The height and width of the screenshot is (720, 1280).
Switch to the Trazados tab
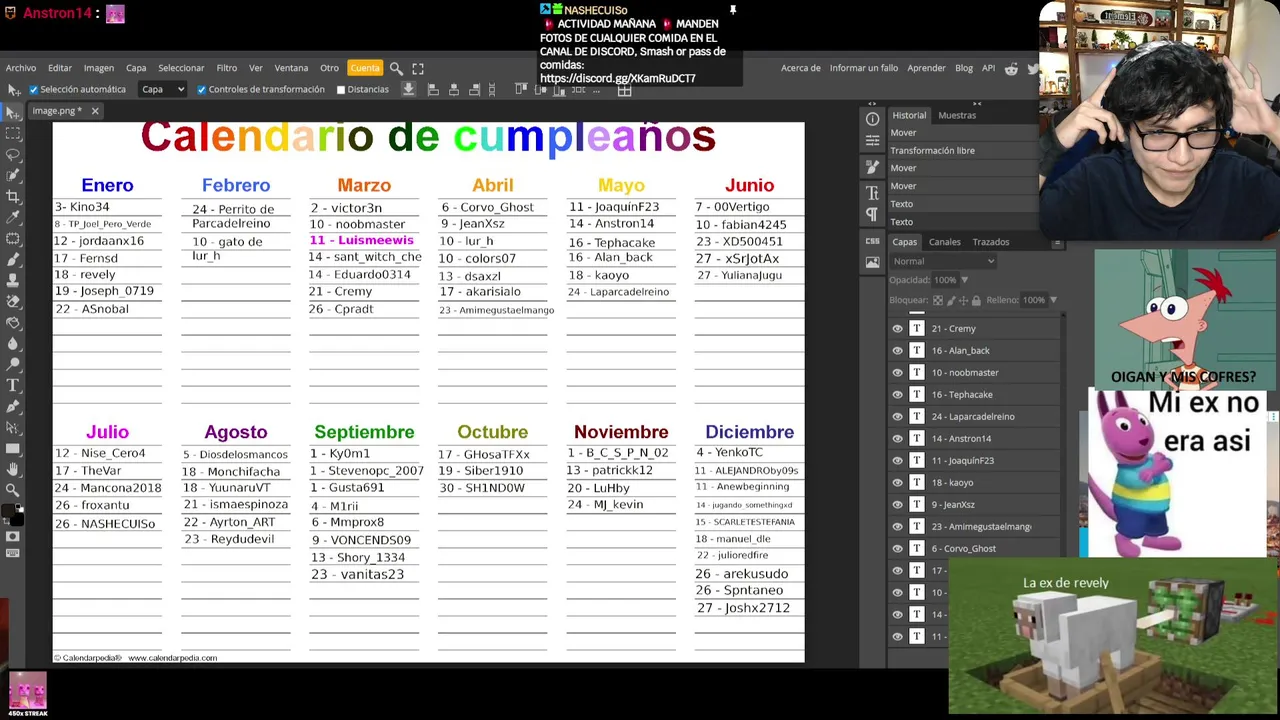991,242
